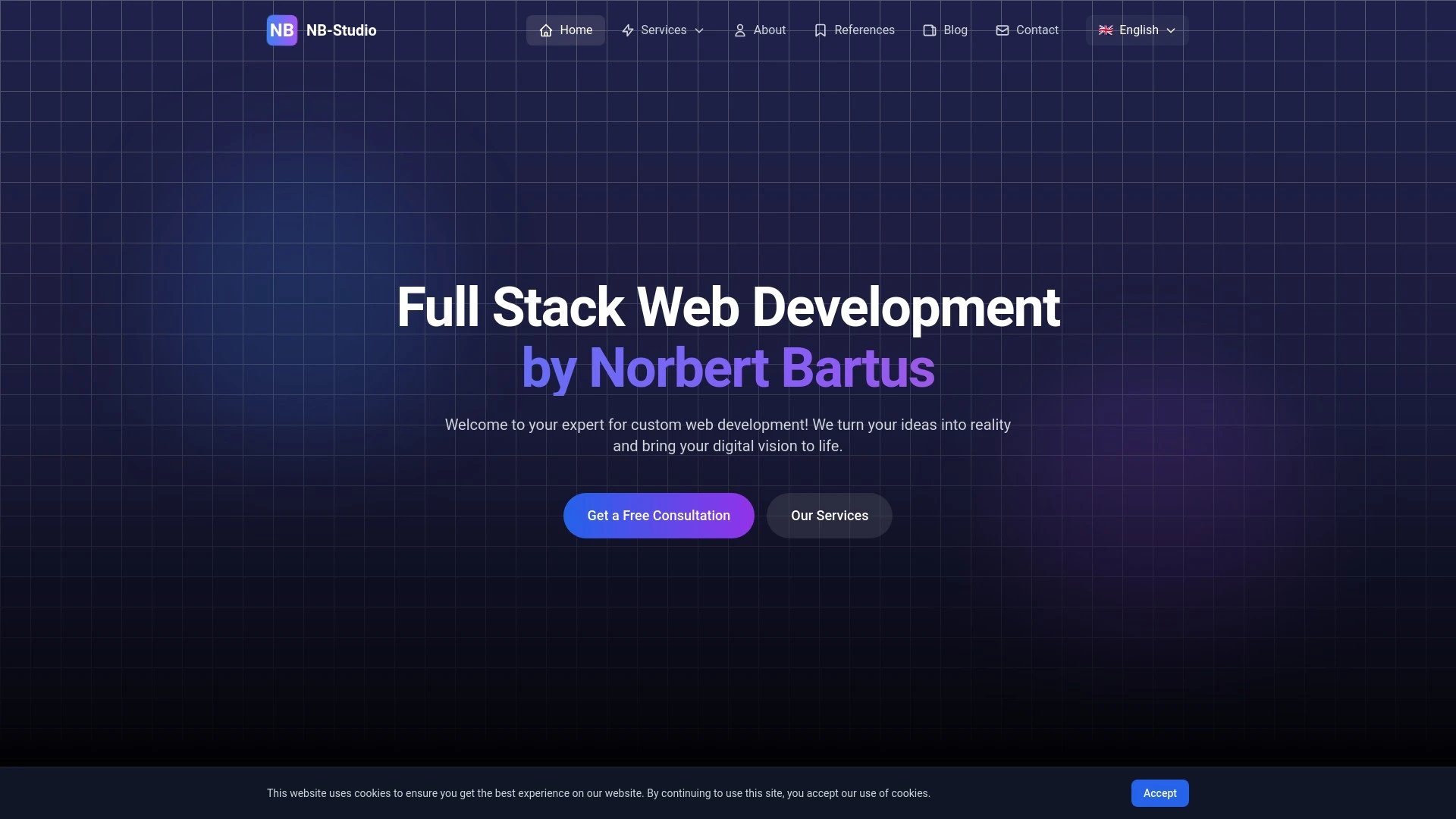
Task: Open the Contact page link
Action: (1037, 30)
